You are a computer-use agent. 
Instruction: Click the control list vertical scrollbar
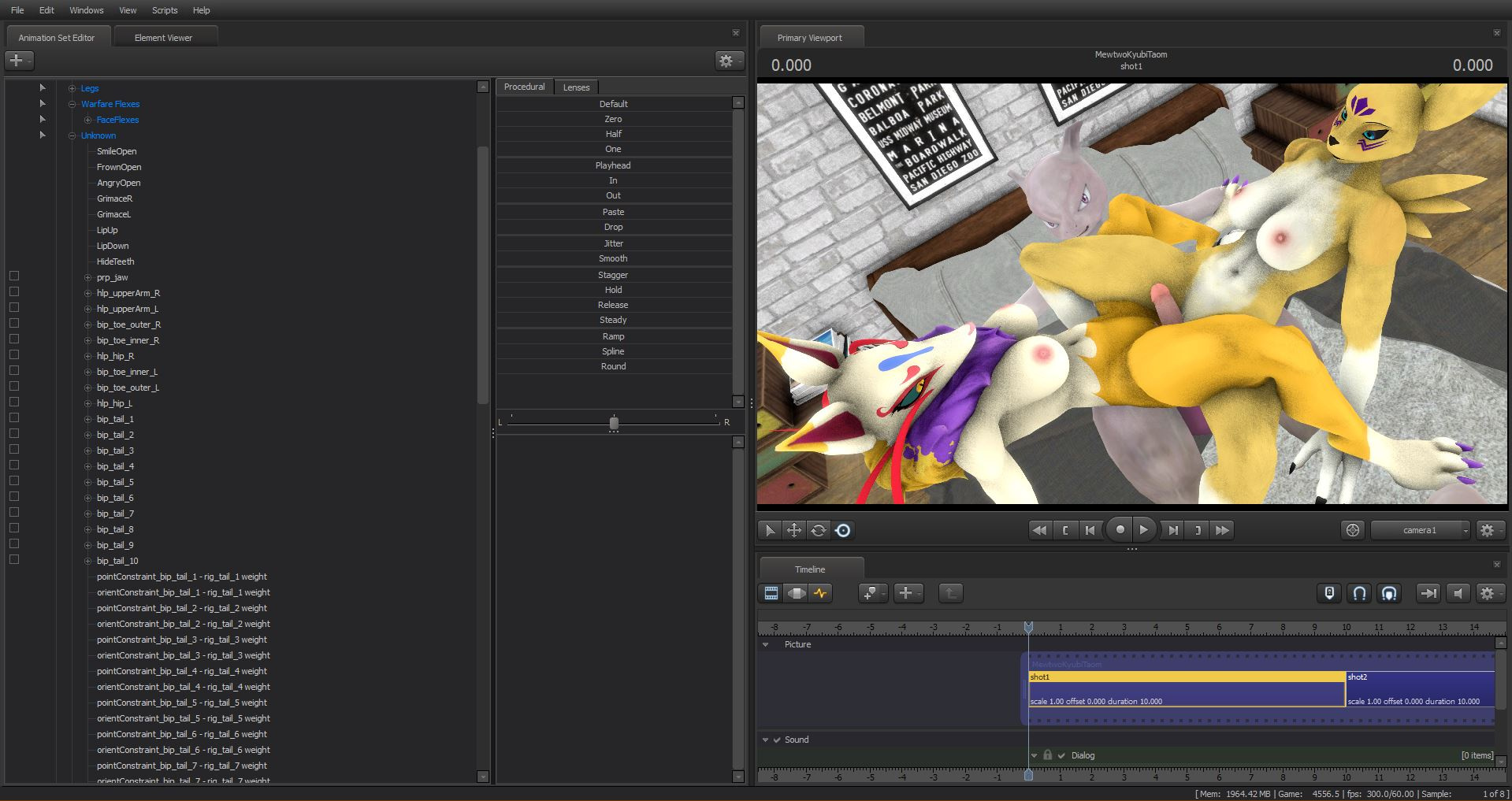pyautogui.click(x=483, y=276)
